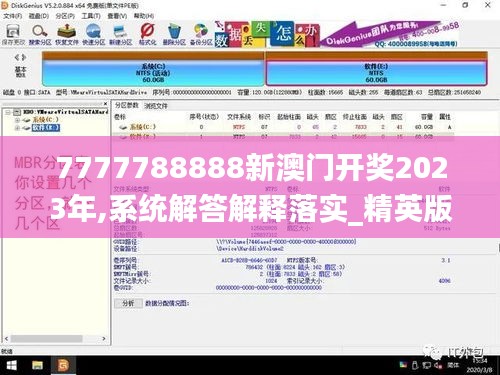This screenshot has width=500, height=375.
Task: Switch to the 分区参数 tab
Action: [x=126, y=105]
